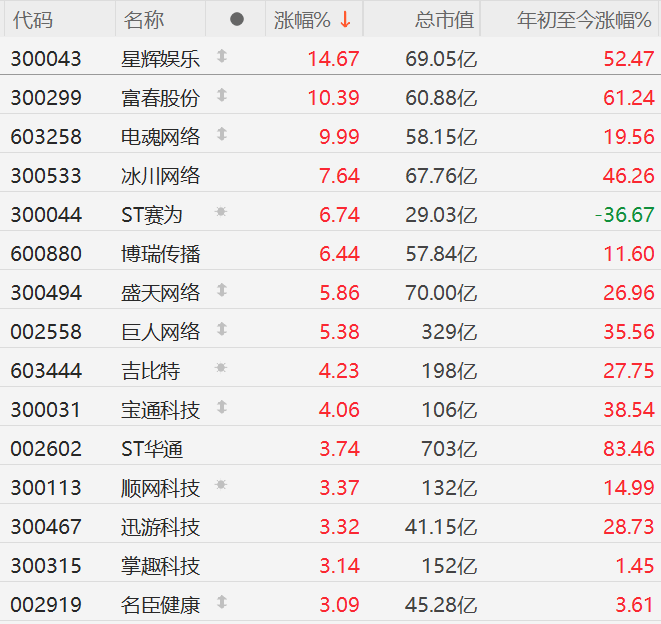Click stock code 300043

tap(46, 59)
